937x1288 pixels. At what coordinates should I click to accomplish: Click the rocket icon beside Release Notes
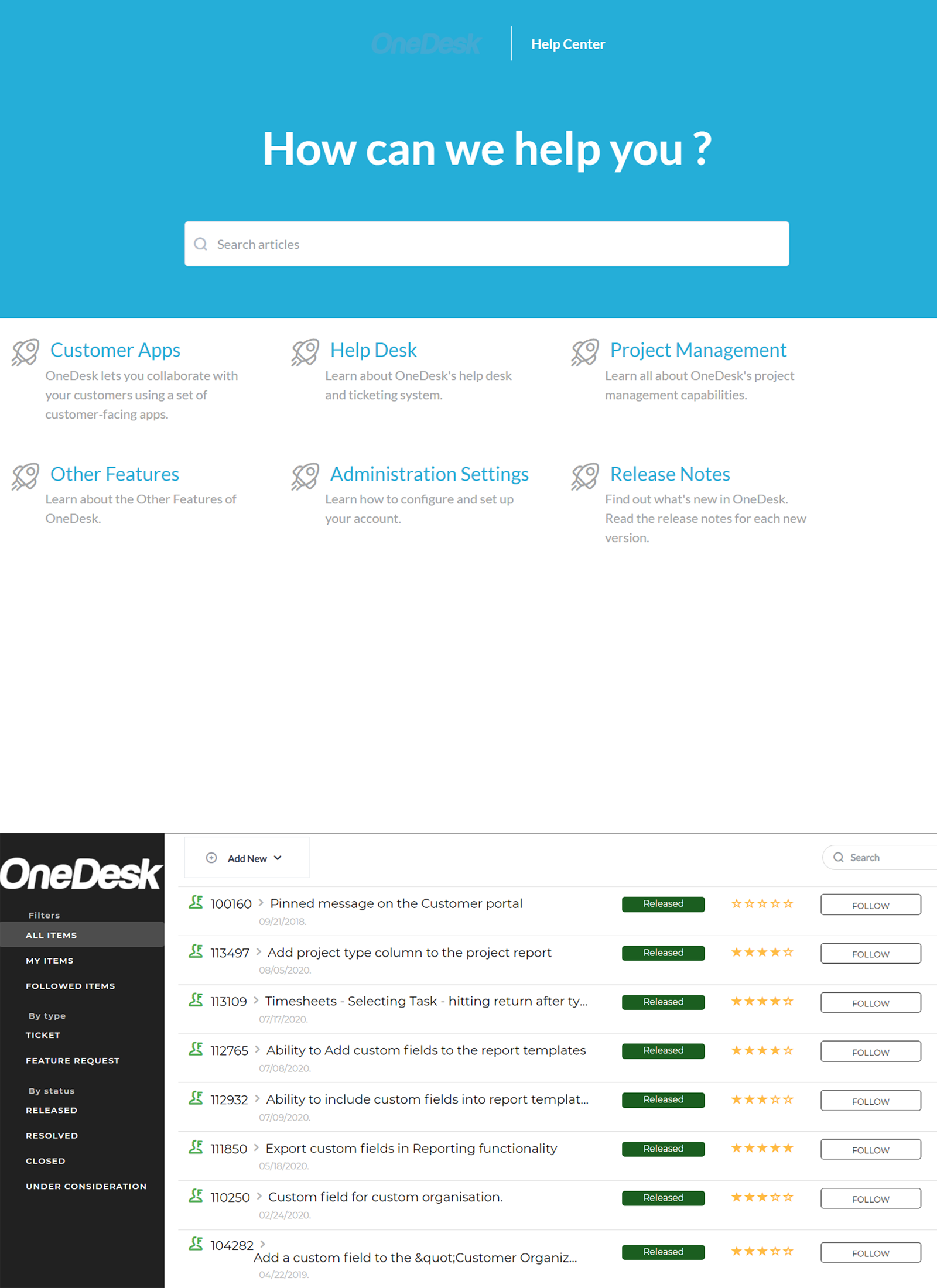[585, 476]
